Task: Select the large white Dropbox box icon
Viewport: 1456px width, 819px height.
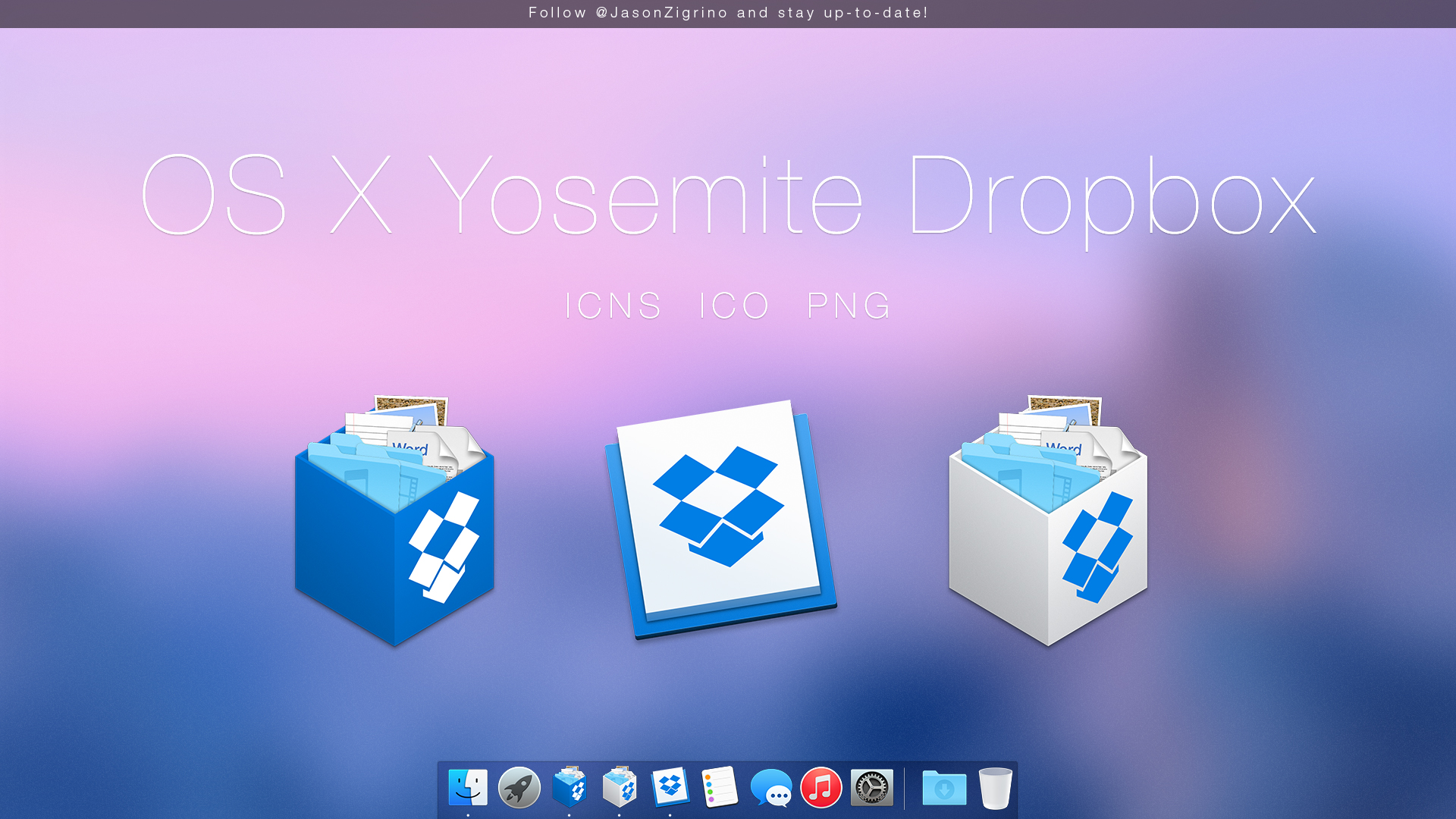Action: 1048,521
